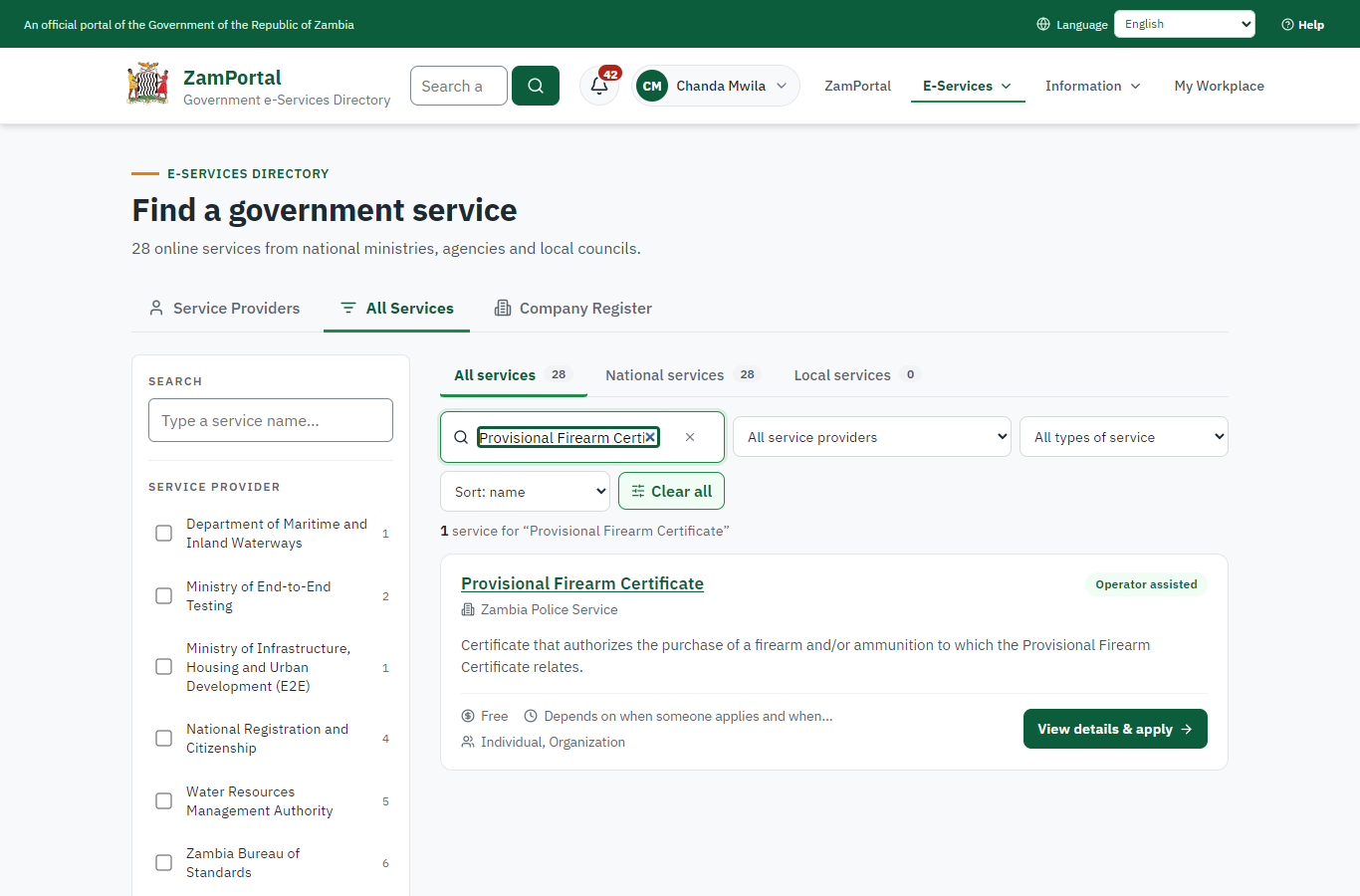The image size is (1360, 896).
Task: Click the globe Language icon
Action: [1043, 24]
